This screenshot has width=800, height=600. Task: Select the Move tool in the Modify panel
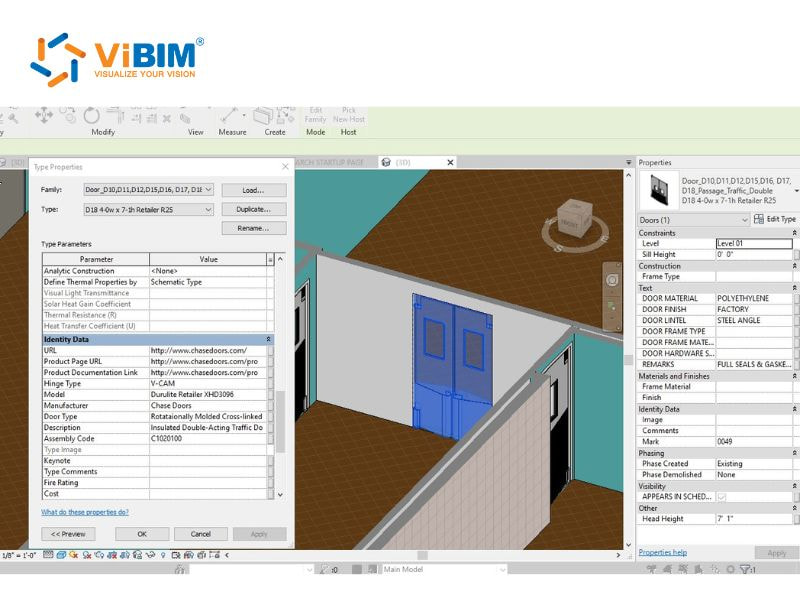45,114
